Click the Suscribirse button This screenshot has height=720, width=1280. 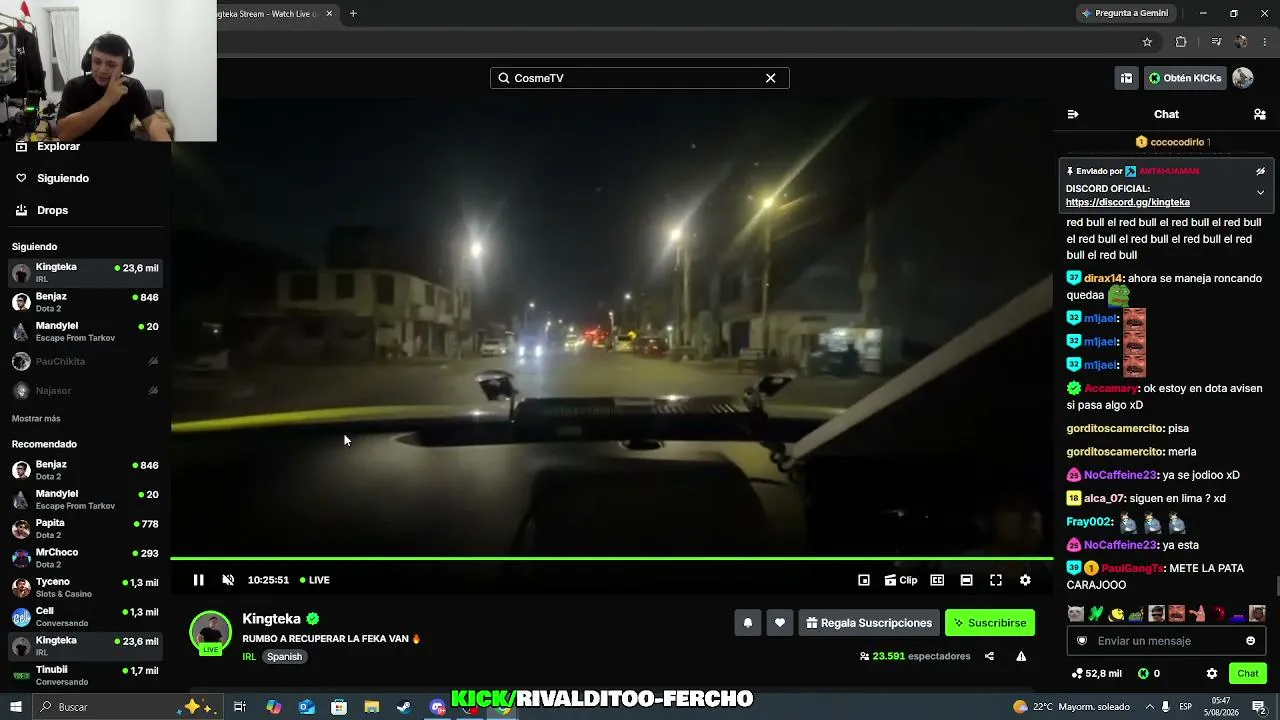pos(990,623)
